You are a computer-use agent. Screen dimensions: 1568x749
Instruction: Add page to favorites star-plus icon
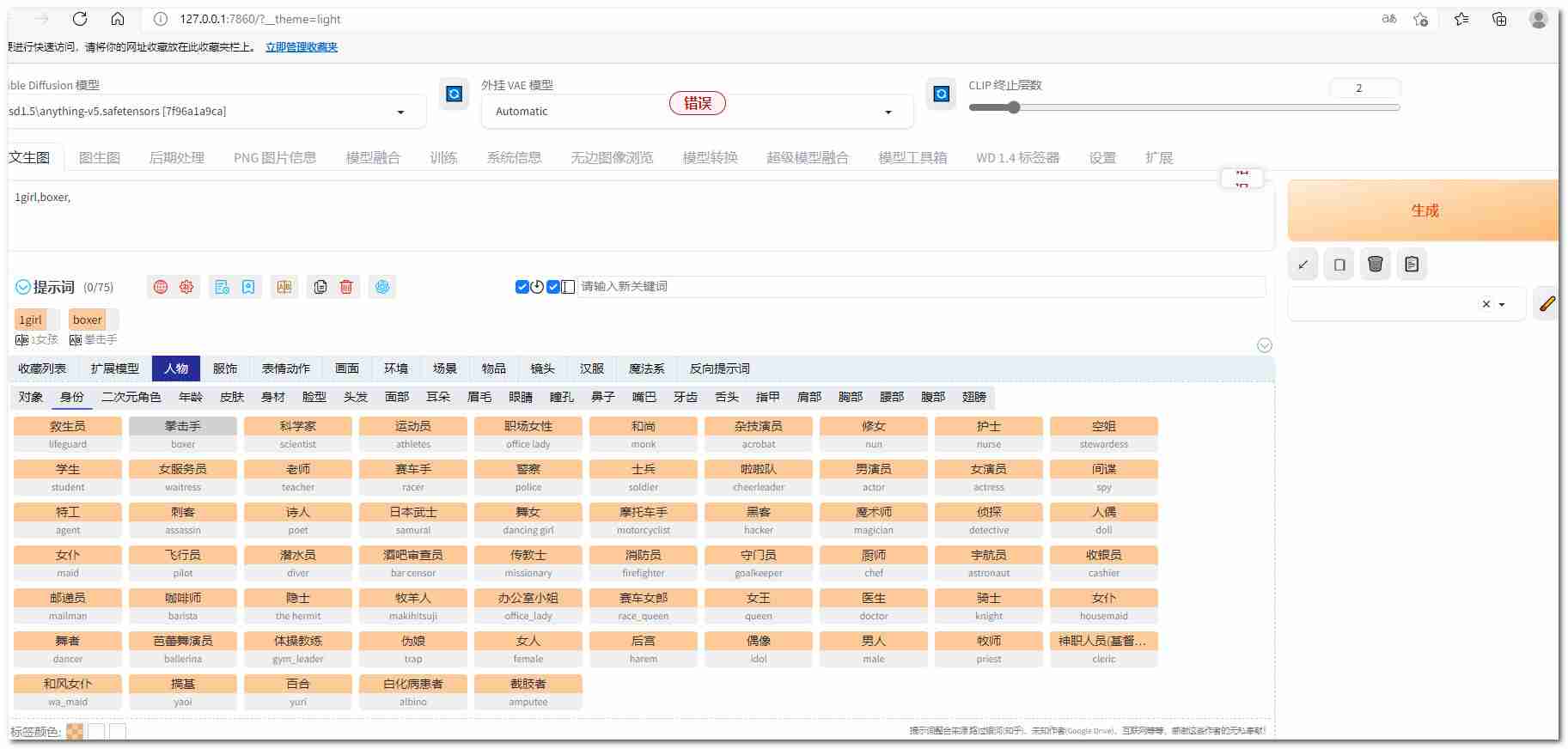(1420, 19)
